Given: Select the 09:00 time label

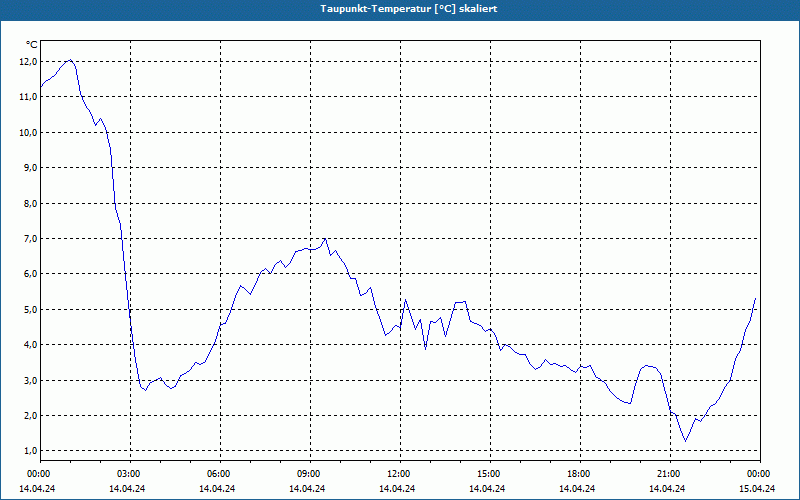Looking at the screenshot, I should click(x=308, y=474).
